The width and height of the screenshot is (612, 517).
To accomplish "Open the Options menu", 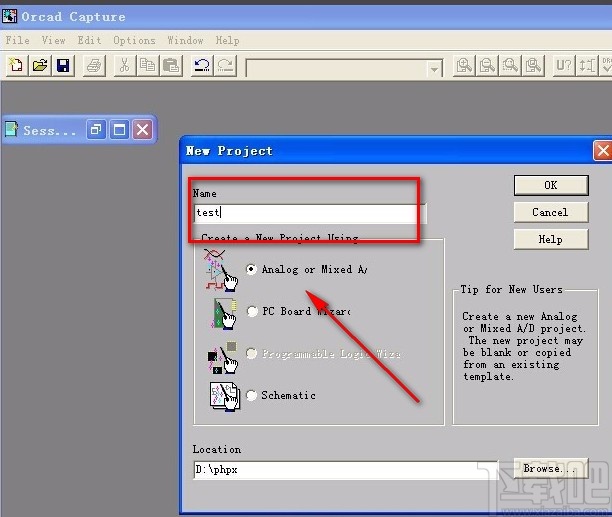I will [134, 40].
